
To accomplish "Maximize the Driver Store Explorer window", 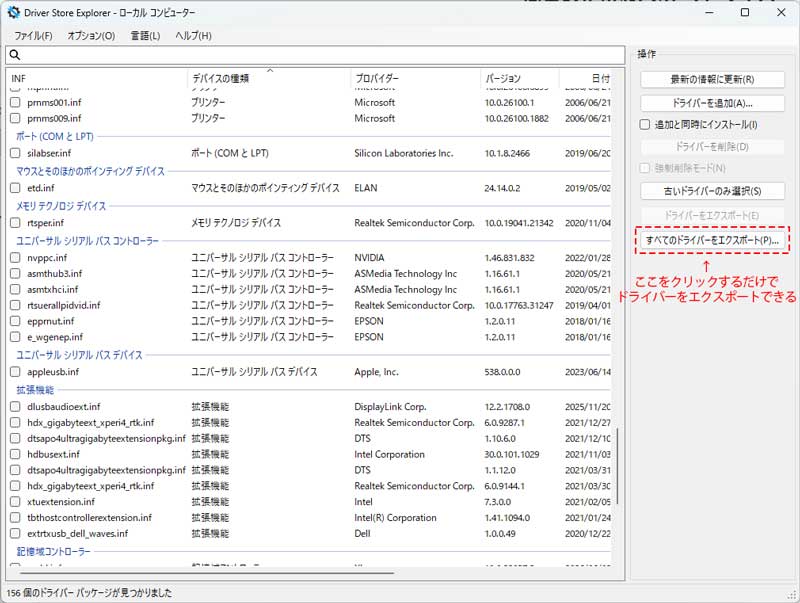I will coord(745,12).
